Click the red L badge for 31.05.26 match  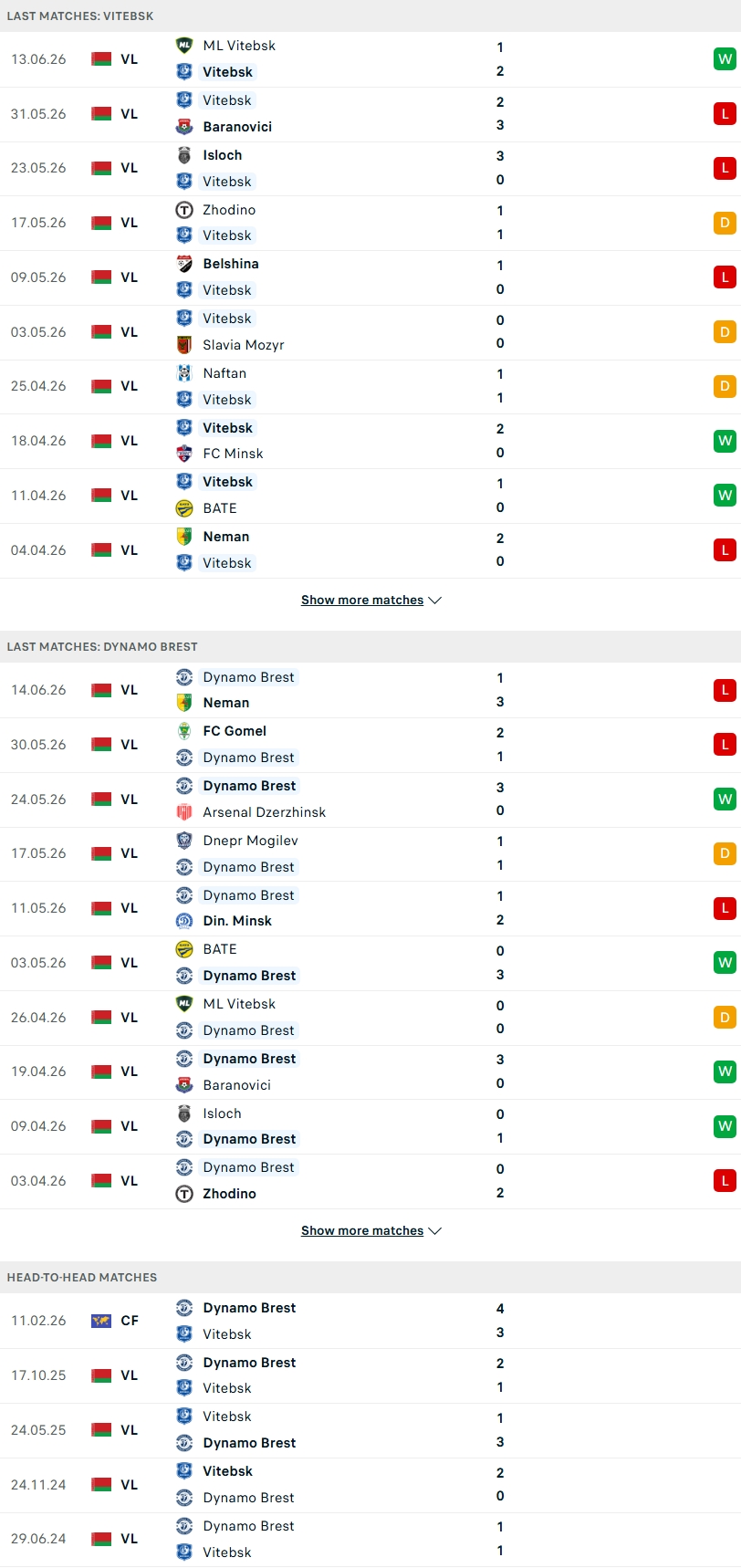pos(725,114)
